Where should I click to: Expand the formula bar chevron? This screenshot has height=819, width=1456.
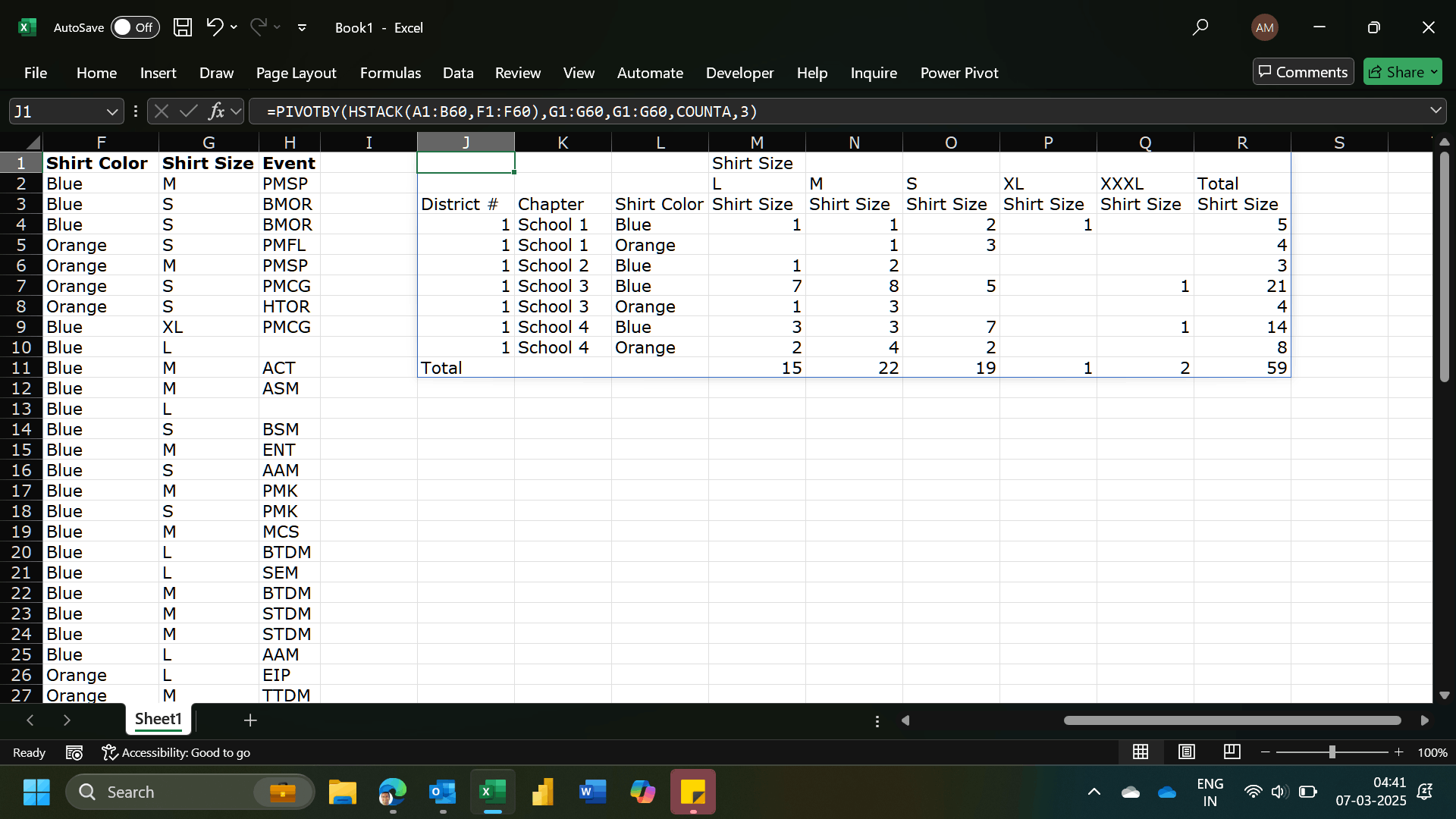coord(1436,111)
